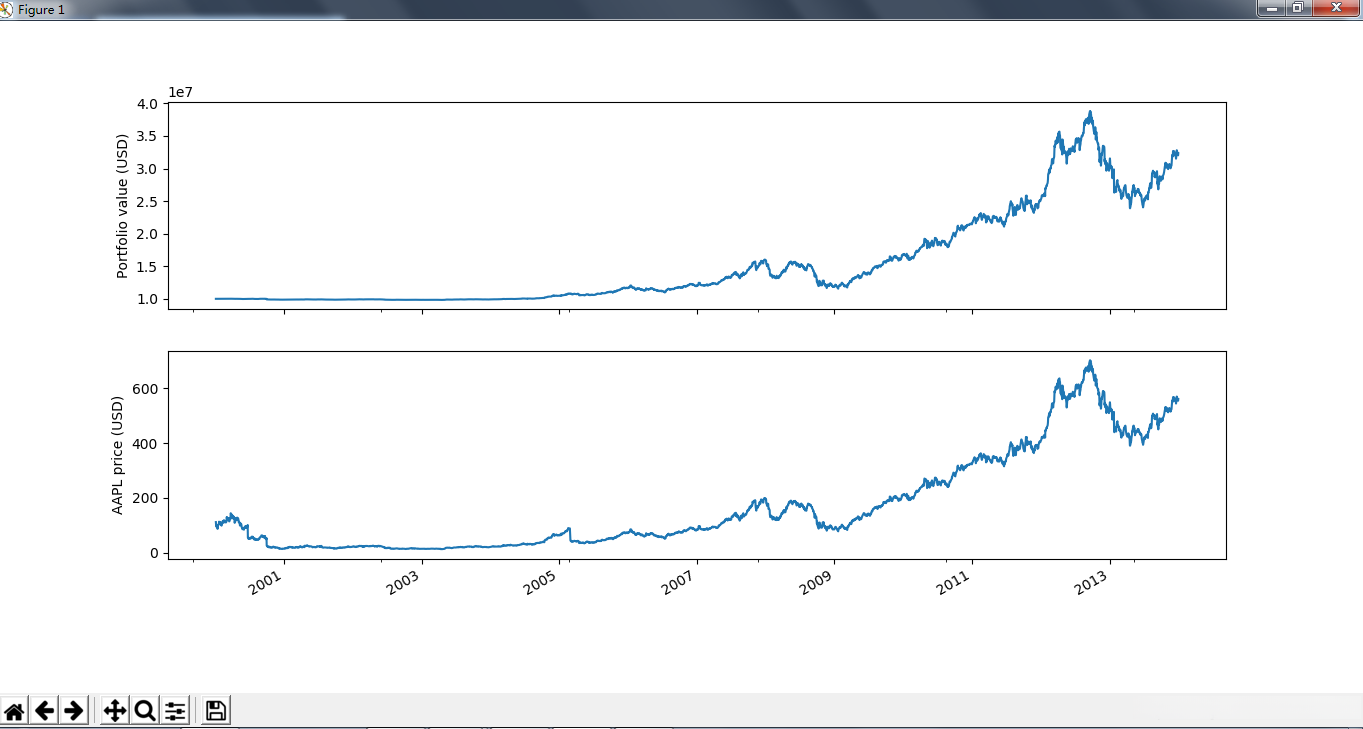The image size is (1363, 729).
Task: Click the "4.0" tick on portfolio axis
Action: [x=148, y=104]
